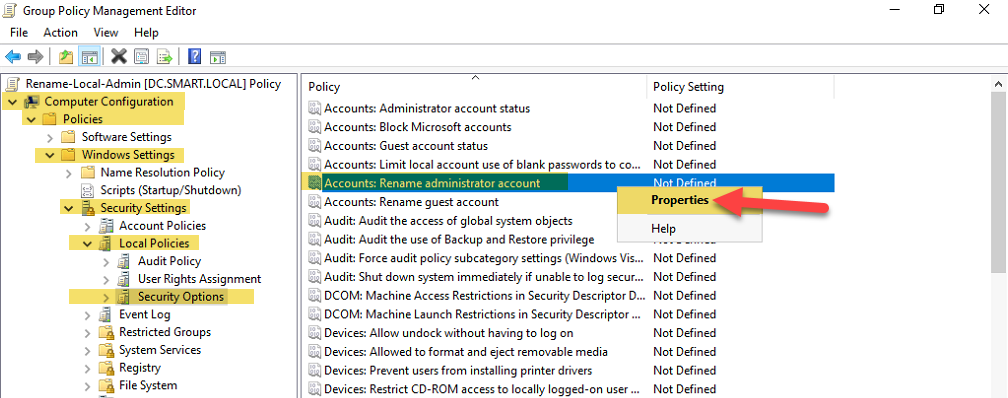This screenshot has height=398, width=1008.
Task: Select Devices: Prevent installing printer drivers
Action: [458, 370]
